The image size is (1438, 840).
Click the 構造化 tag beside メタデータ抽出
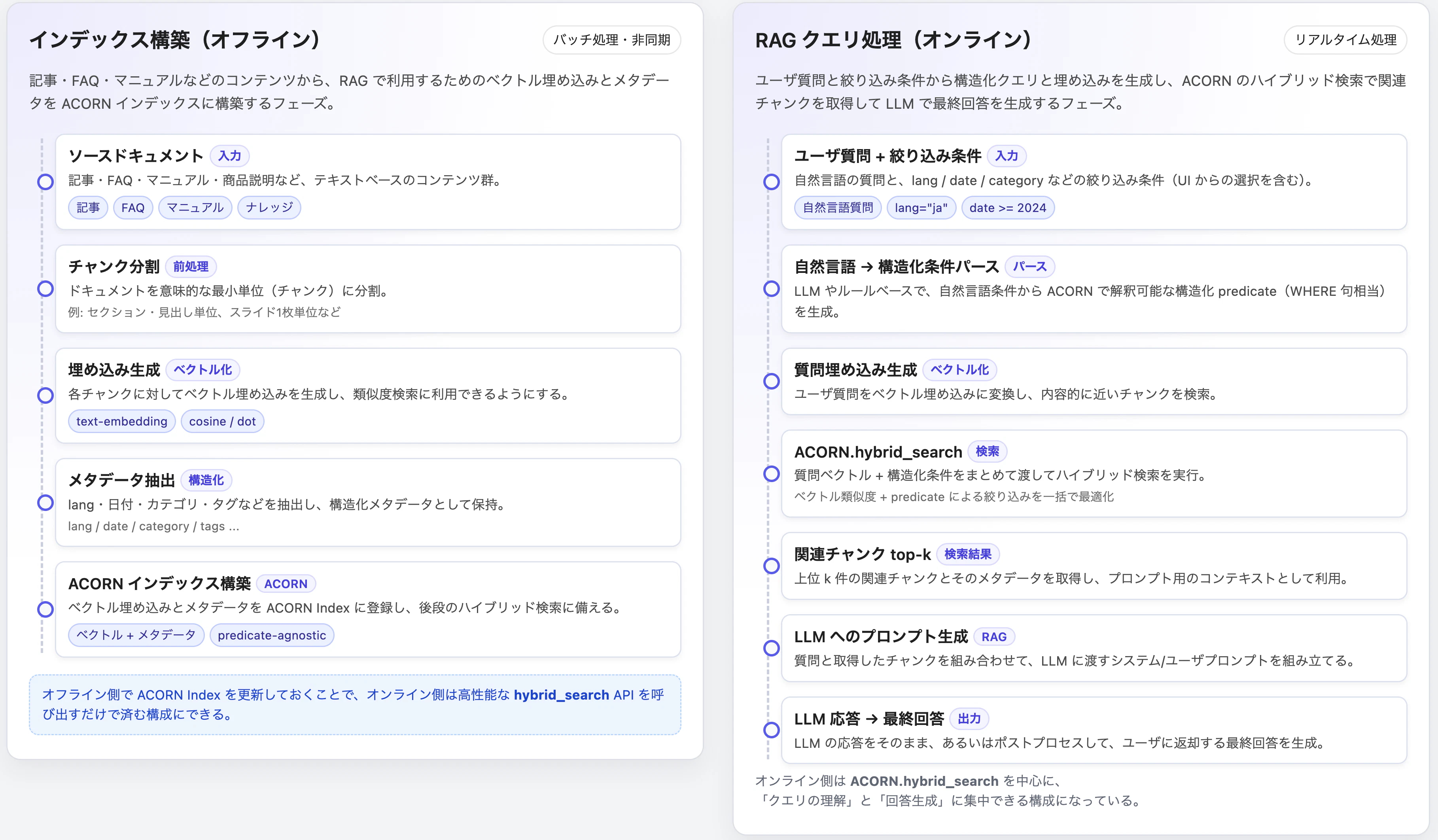click(206, 481)
